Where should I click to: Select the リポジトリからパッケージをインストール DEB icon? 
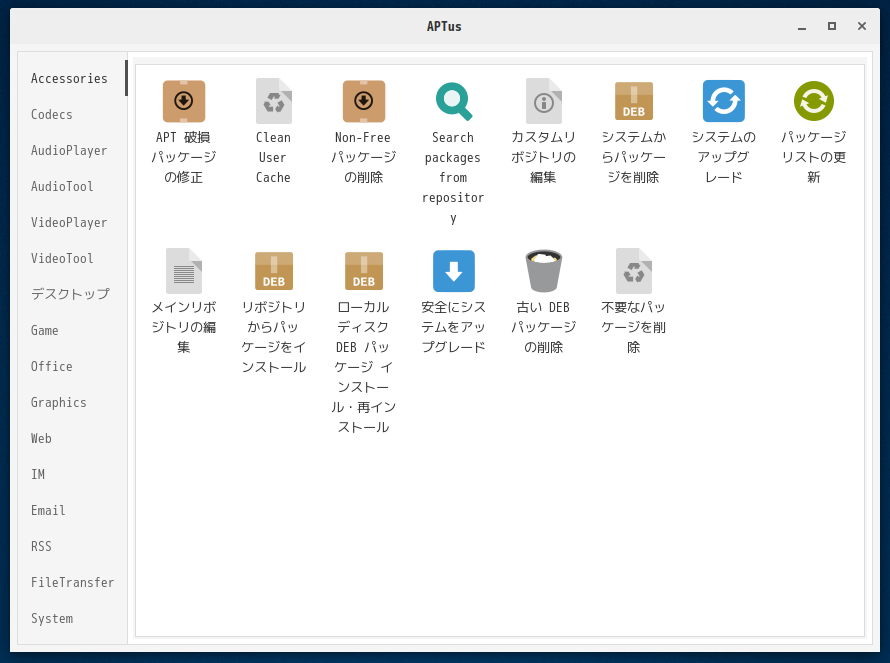tap(274, 271)
